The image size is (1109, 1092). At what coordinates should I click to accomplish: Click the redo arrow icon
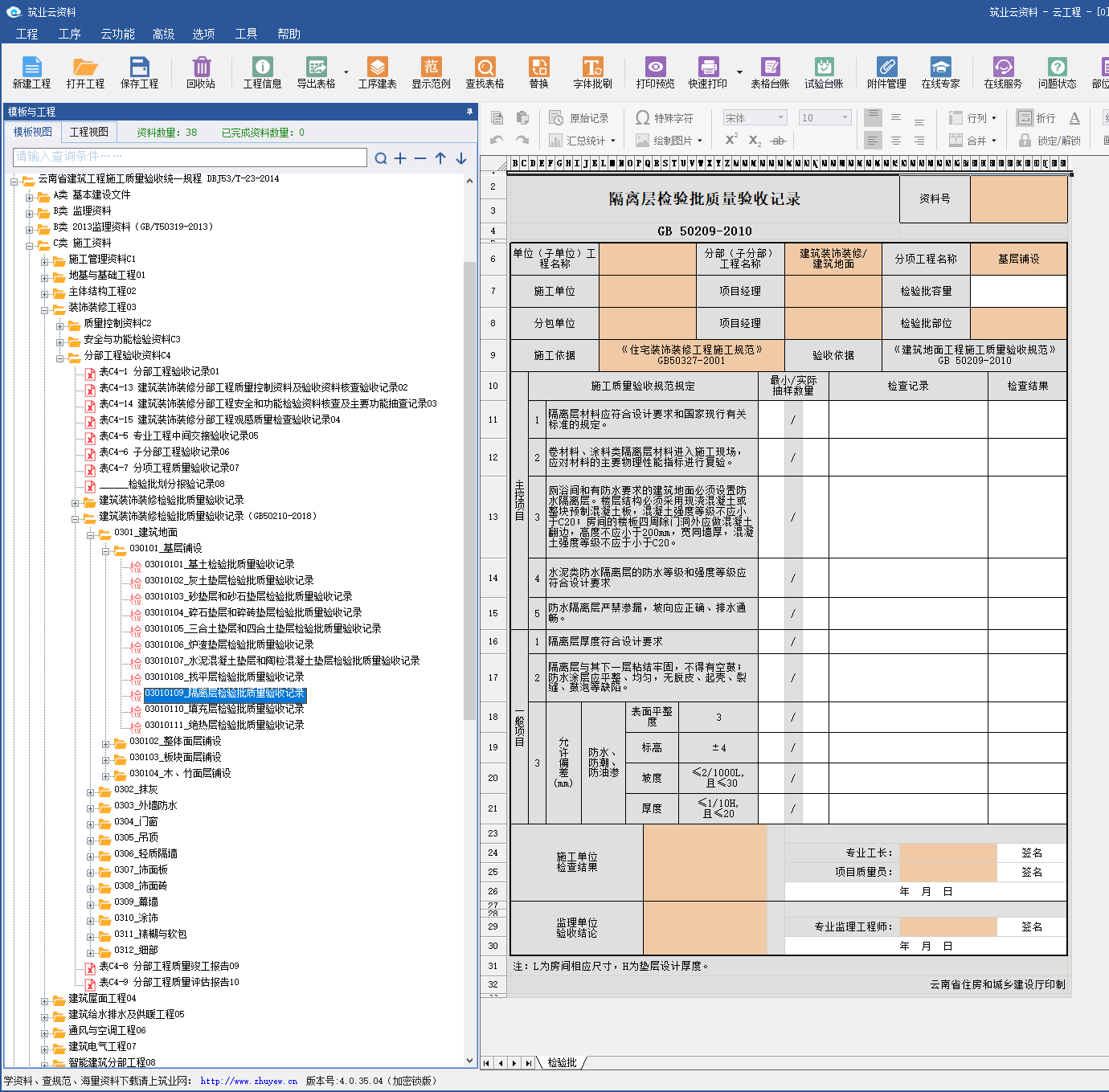pyautogui.click(x=522, y=140)
